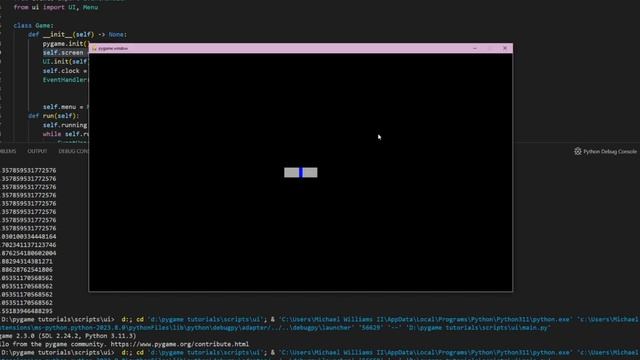The image size is (640, 360).
Task: Click the blue slider handle in pygame window
Action: click(301, 172)
